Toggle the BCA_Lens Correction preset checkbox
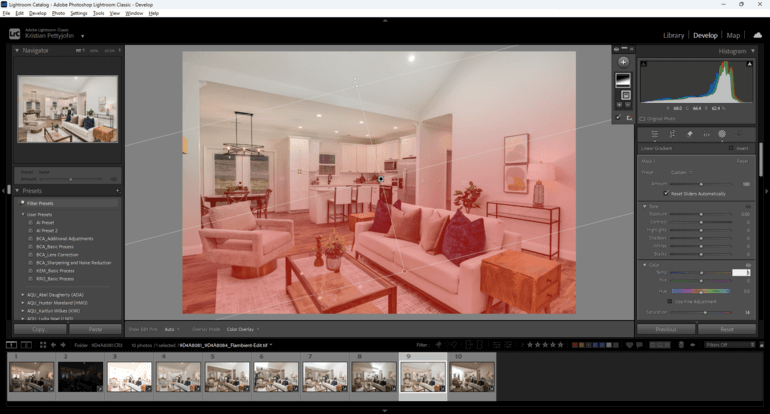 (x=30, y=255)
